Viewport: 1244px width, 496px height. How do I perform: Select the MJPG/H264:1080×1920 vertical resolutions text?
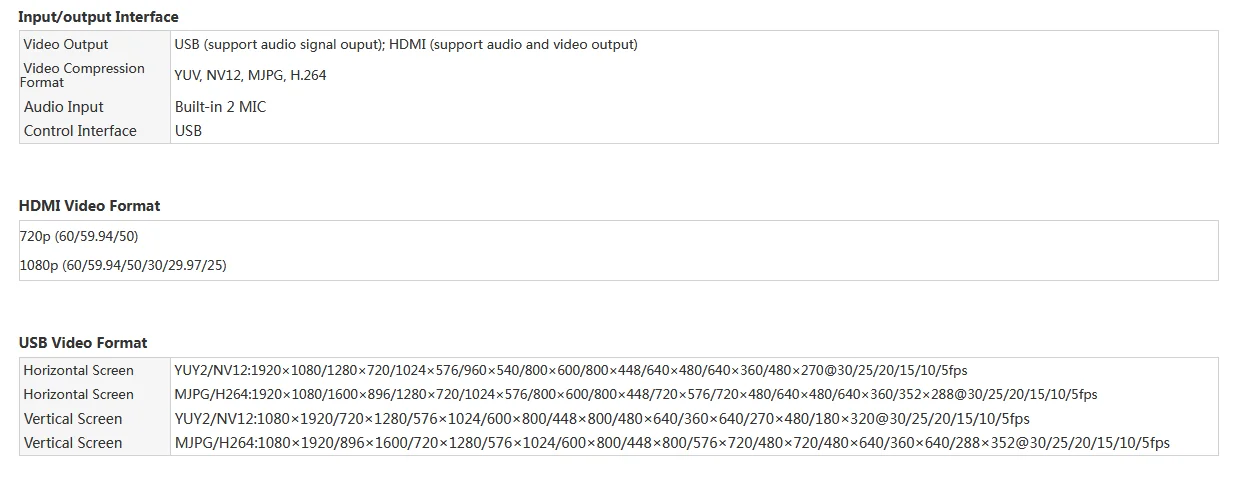pos(671,443)
